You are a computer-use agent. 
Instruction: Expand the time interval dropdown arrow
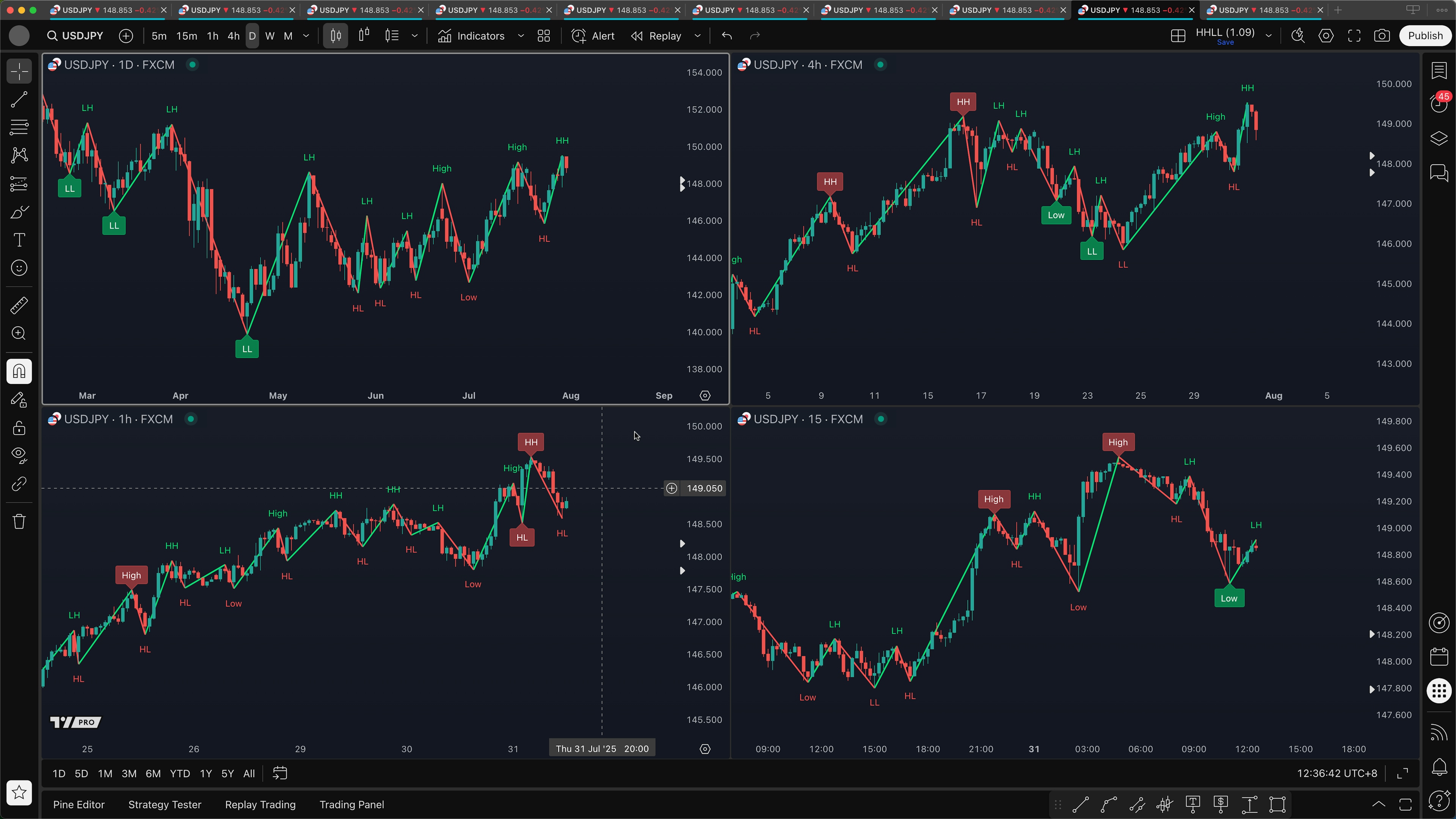pos(306,36)
